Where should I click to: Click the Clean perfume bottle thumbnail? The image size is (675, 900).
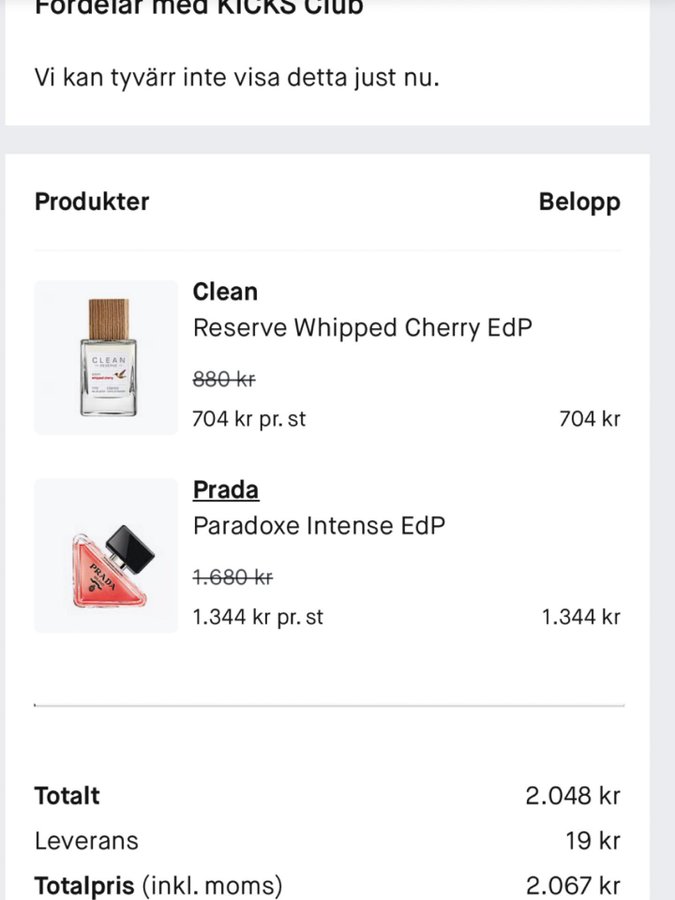tap(106, 358)
